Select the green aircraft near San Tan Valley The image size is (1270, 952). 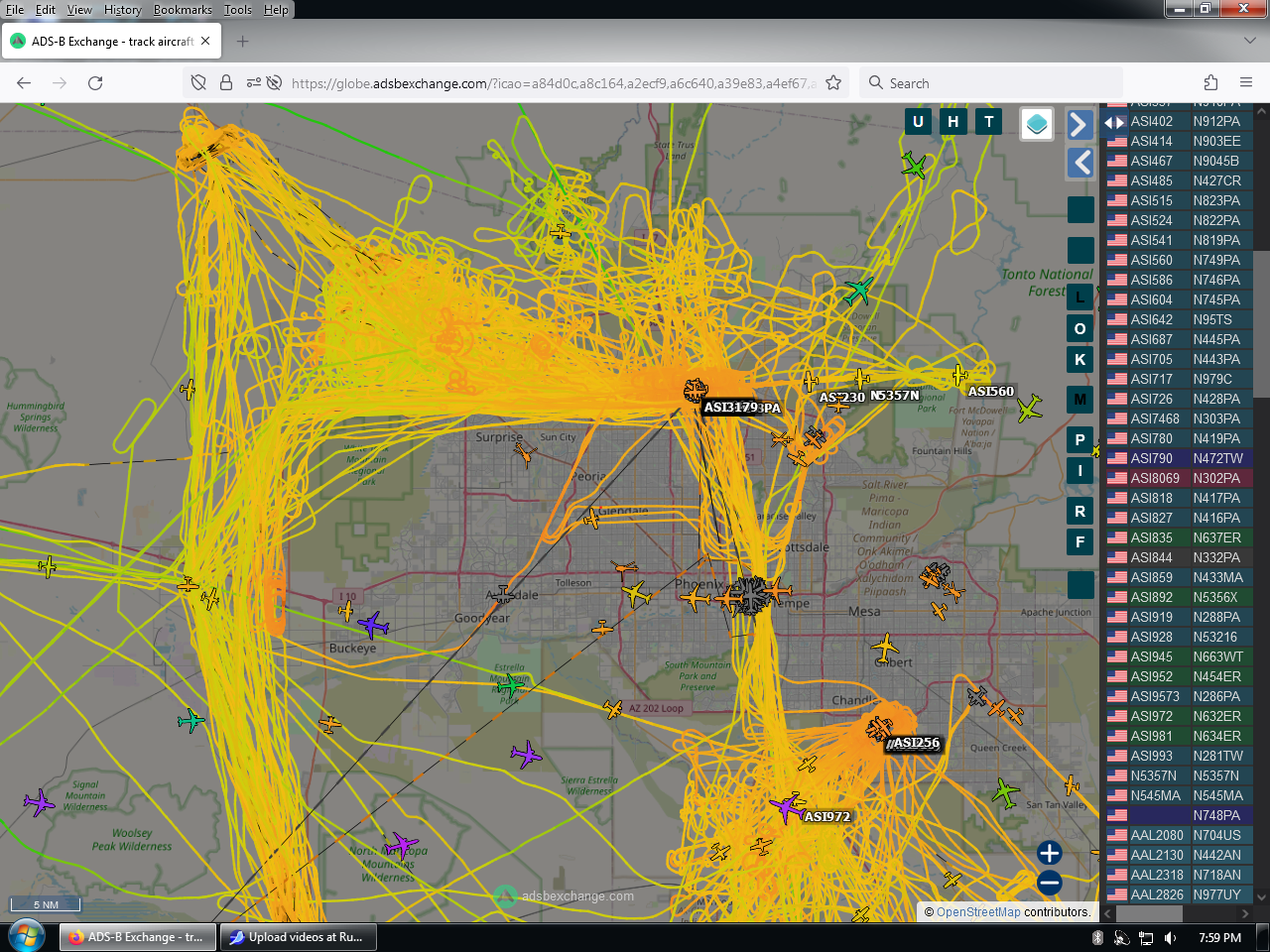pyautogui.click(x=1005, y=793)
